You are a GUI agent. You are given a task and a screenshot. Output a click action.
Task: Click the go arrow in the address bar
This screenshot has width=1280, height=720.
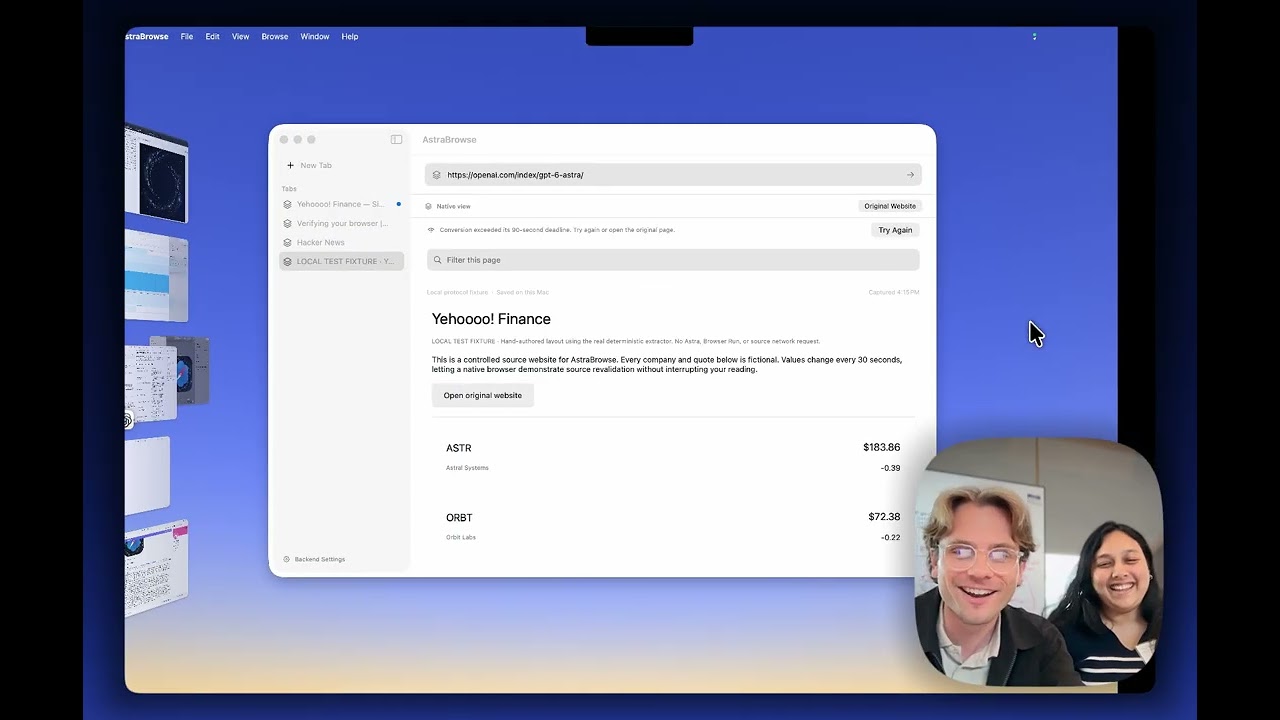tap(910, 175)
